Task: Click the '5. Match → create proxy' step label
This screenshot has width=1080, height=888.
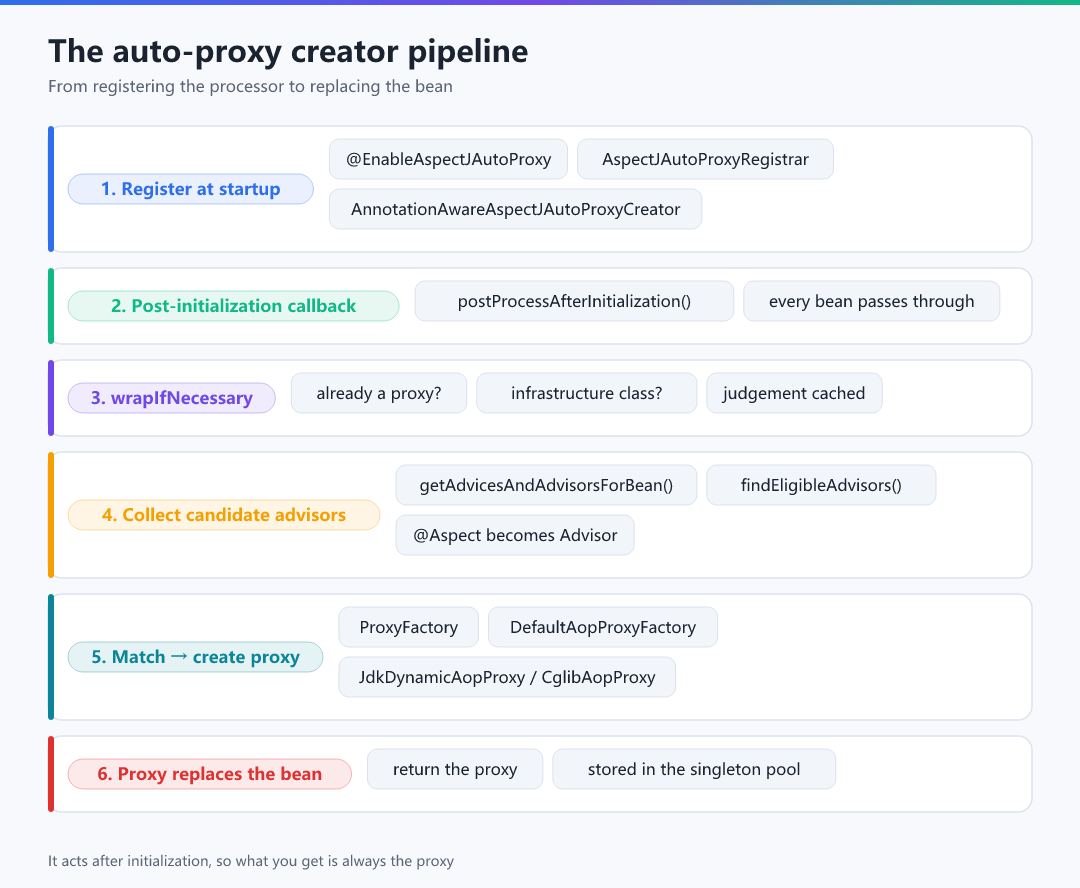Action: point(196,657)
